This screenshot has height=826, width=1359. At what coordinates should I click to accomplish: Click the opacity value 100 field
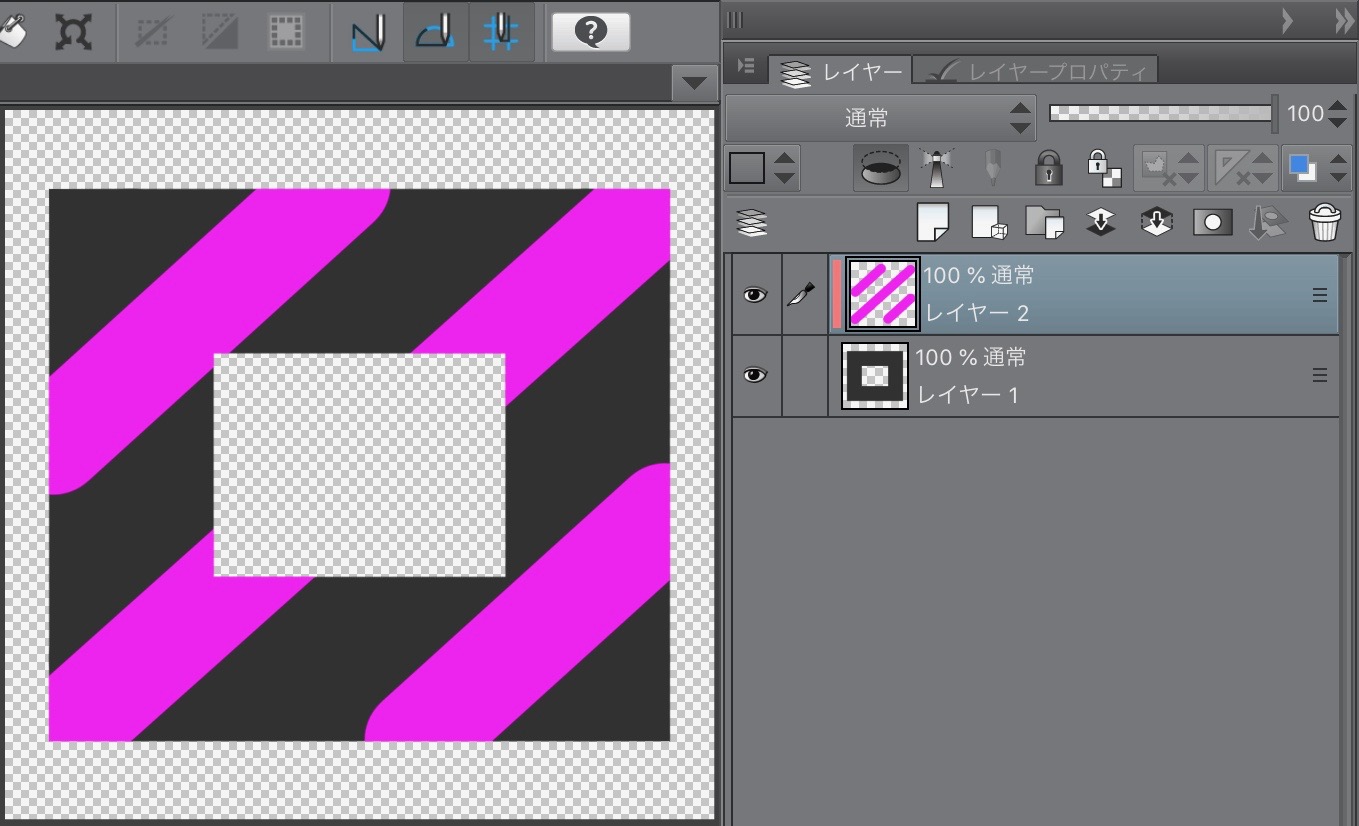click(1305, 114)
